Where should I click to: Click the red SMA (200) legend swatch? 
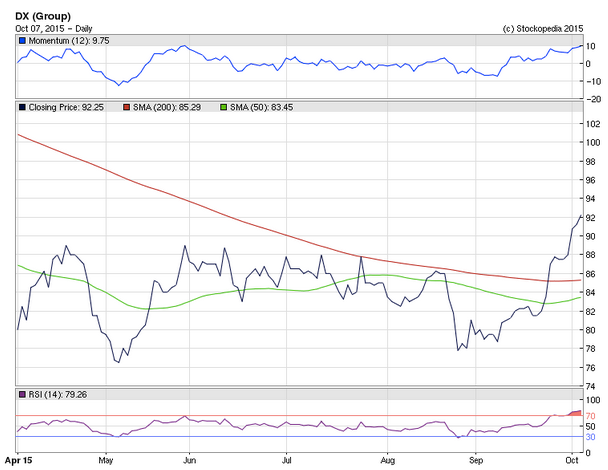126,107
